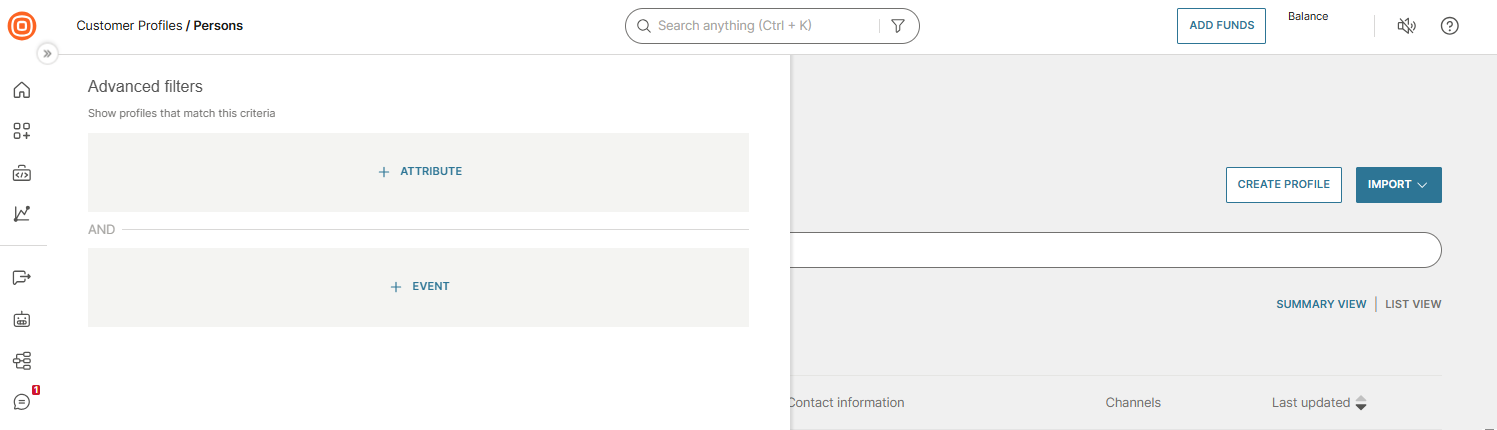Screen dimensions: 1497x430
Task: Switch to Summary View
Action: click(1320, 304)
